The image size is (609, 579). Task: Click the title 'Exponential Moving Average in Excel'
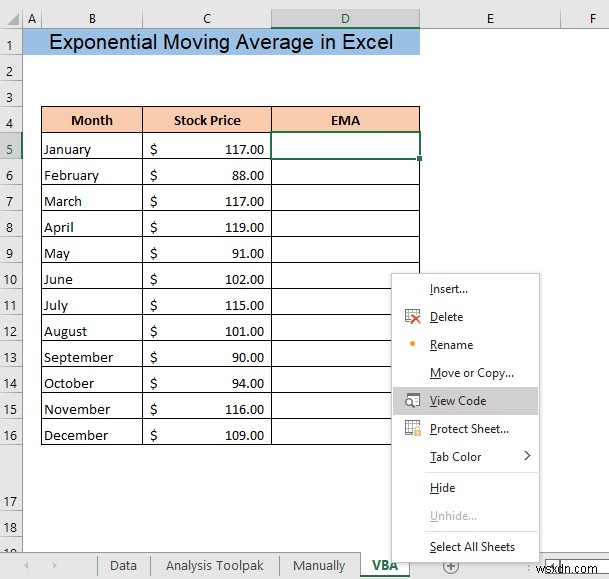(221, 42)
